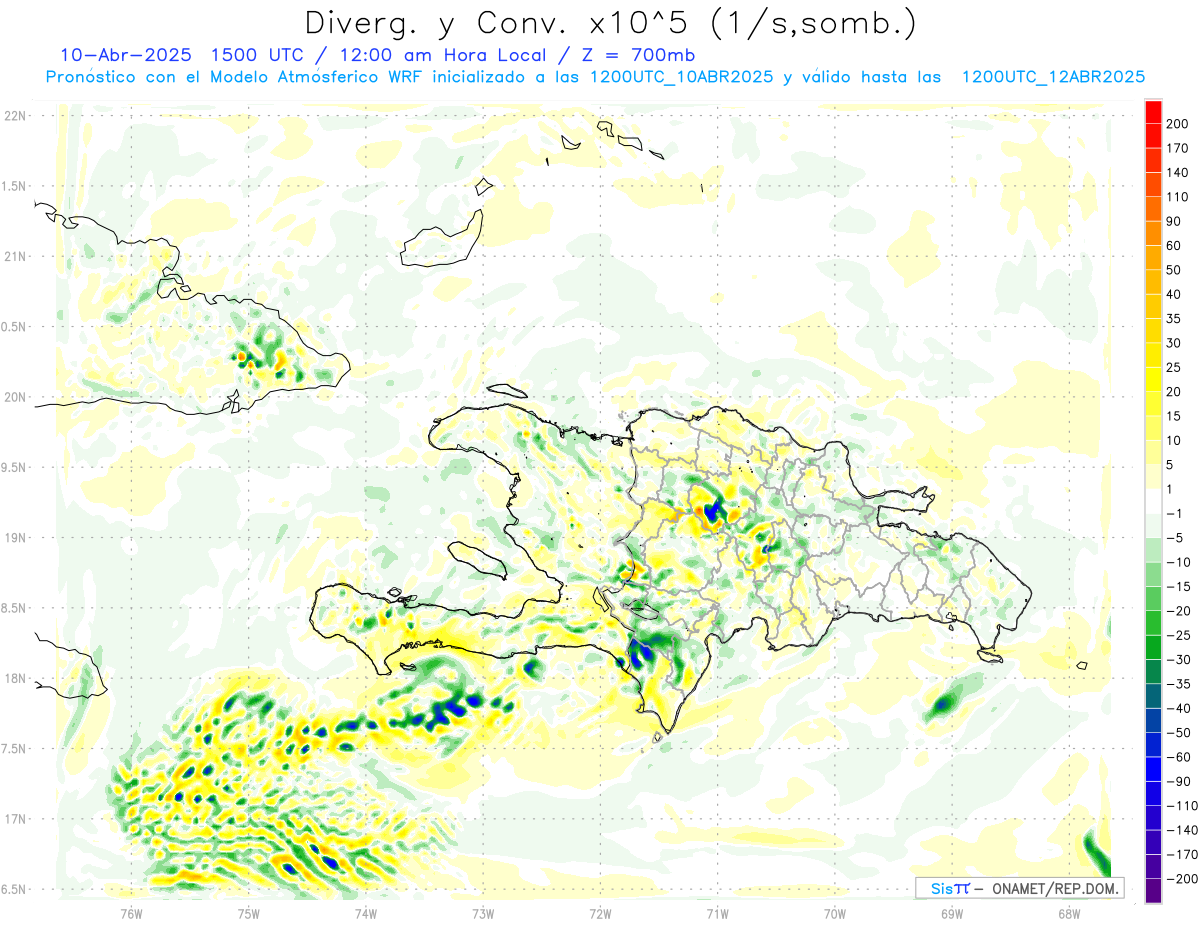Click the -110 value on color scale

point(1181,806)
